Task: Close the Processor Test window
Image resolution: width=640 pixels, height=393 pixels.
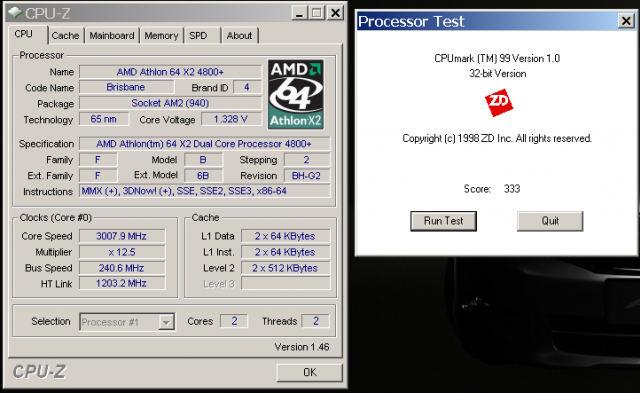Action: (626, 20)
